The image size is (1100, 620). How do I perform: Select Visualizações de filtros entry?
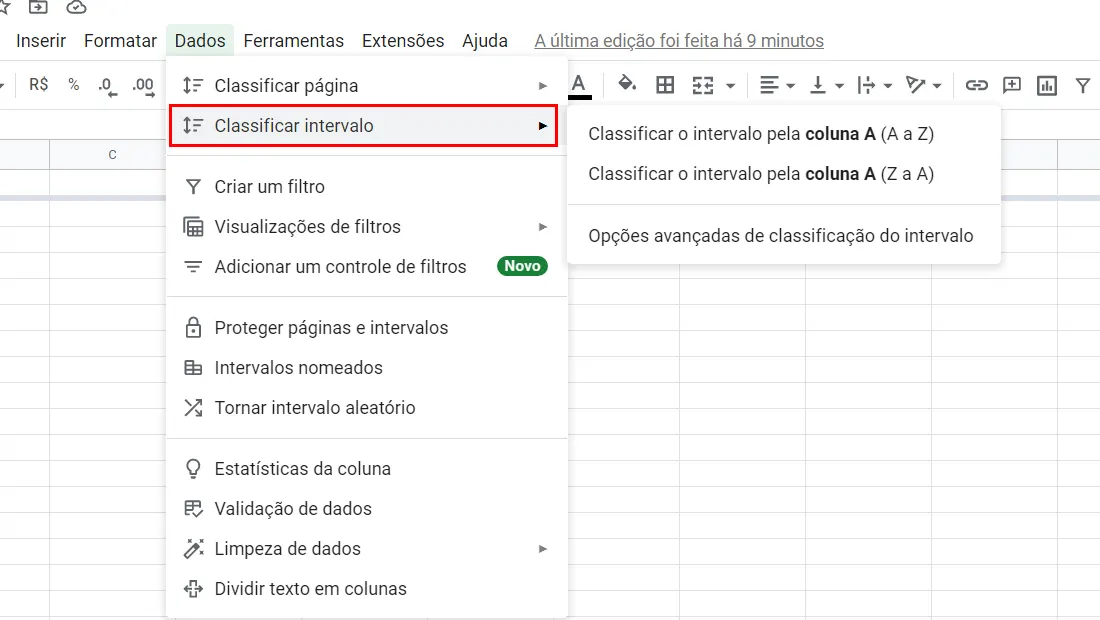coord(366,227)
